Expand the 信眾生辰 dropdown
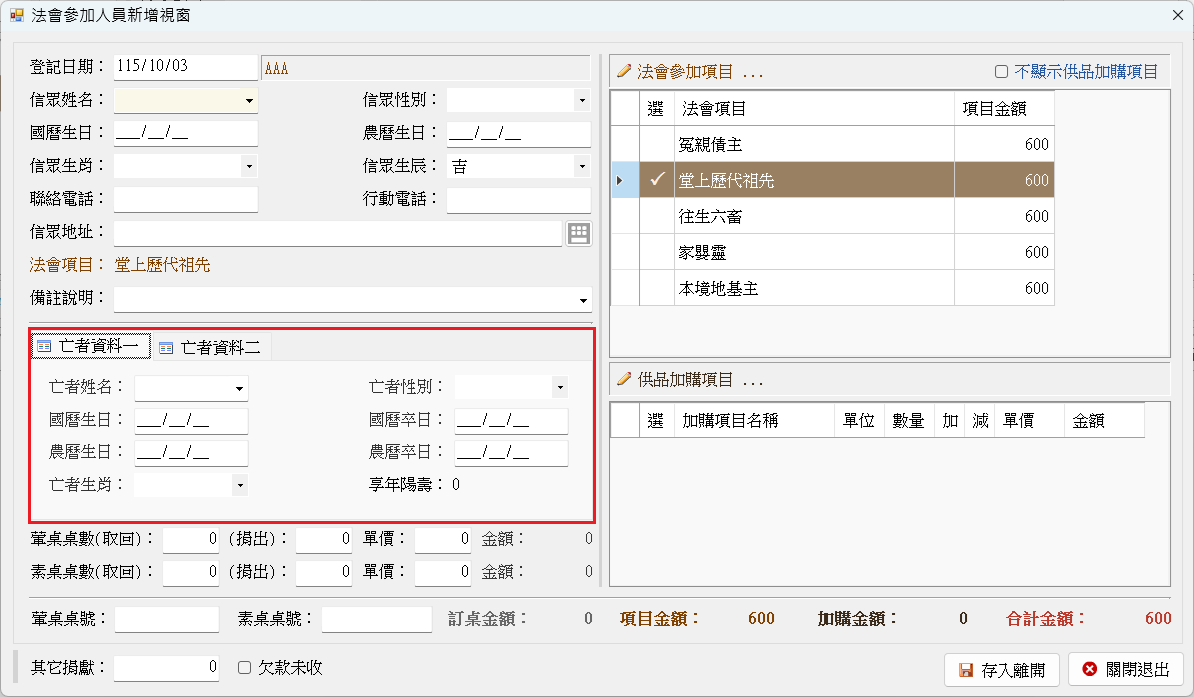The width and height of the screenshot is (1194, 697). pyautogui.click(x=582, y=166)
